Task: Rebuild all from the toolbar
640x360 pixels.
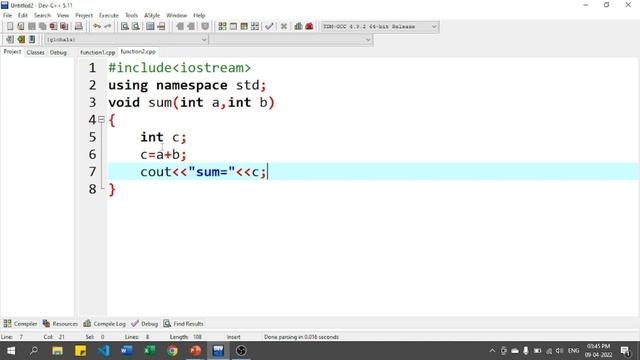Action: [255, 27]
